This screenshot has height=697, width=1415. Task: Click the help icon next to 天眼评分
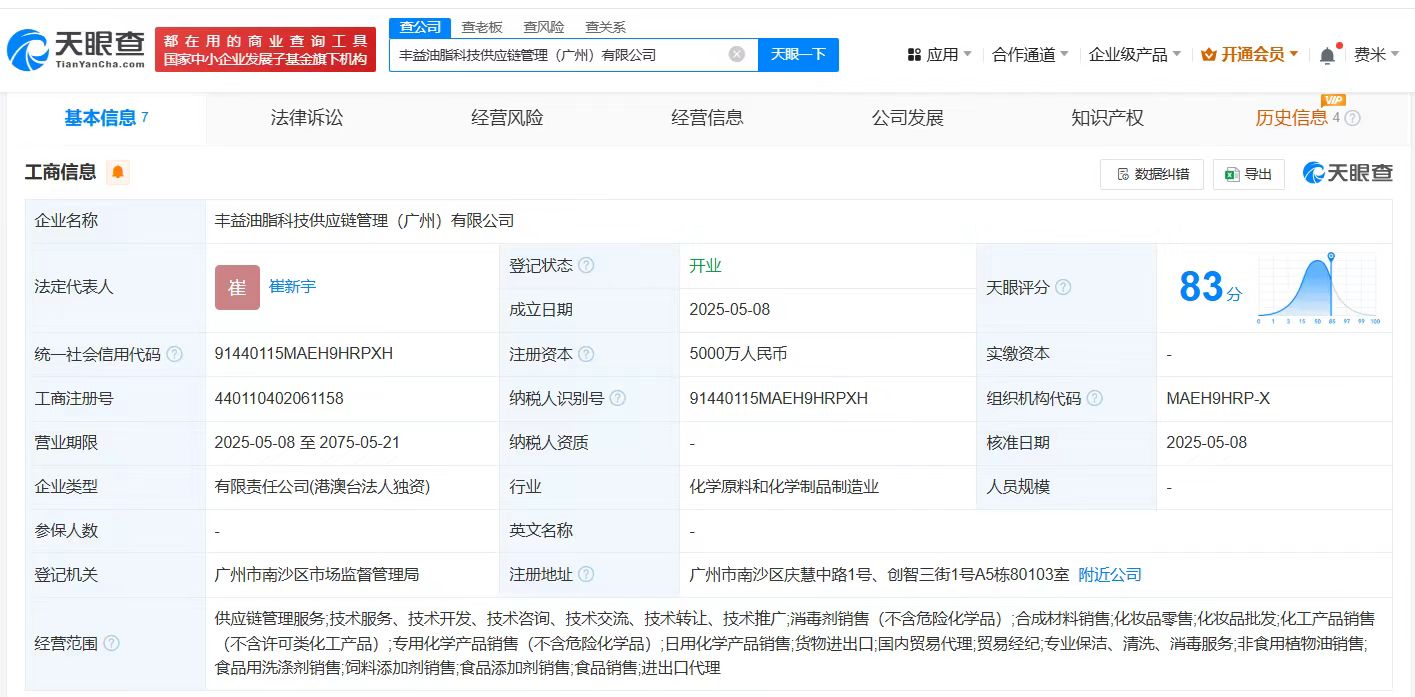[1063, 288]
